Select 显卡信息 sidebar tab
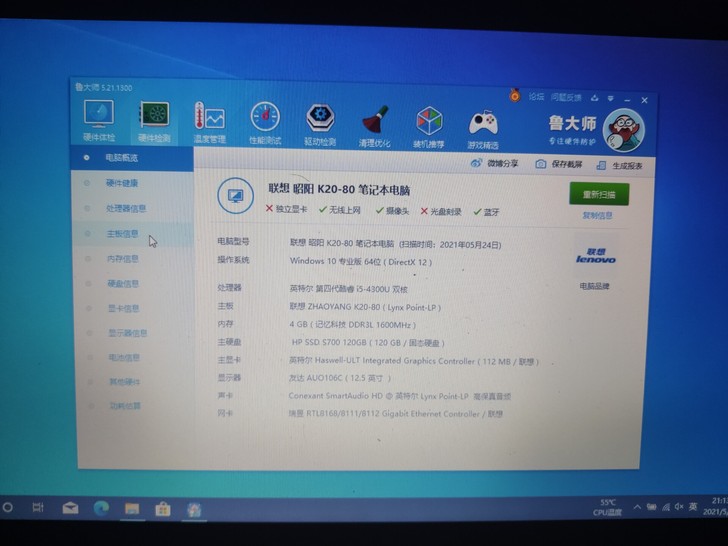This screenshot has width=728, height=546. pos(135,308)
